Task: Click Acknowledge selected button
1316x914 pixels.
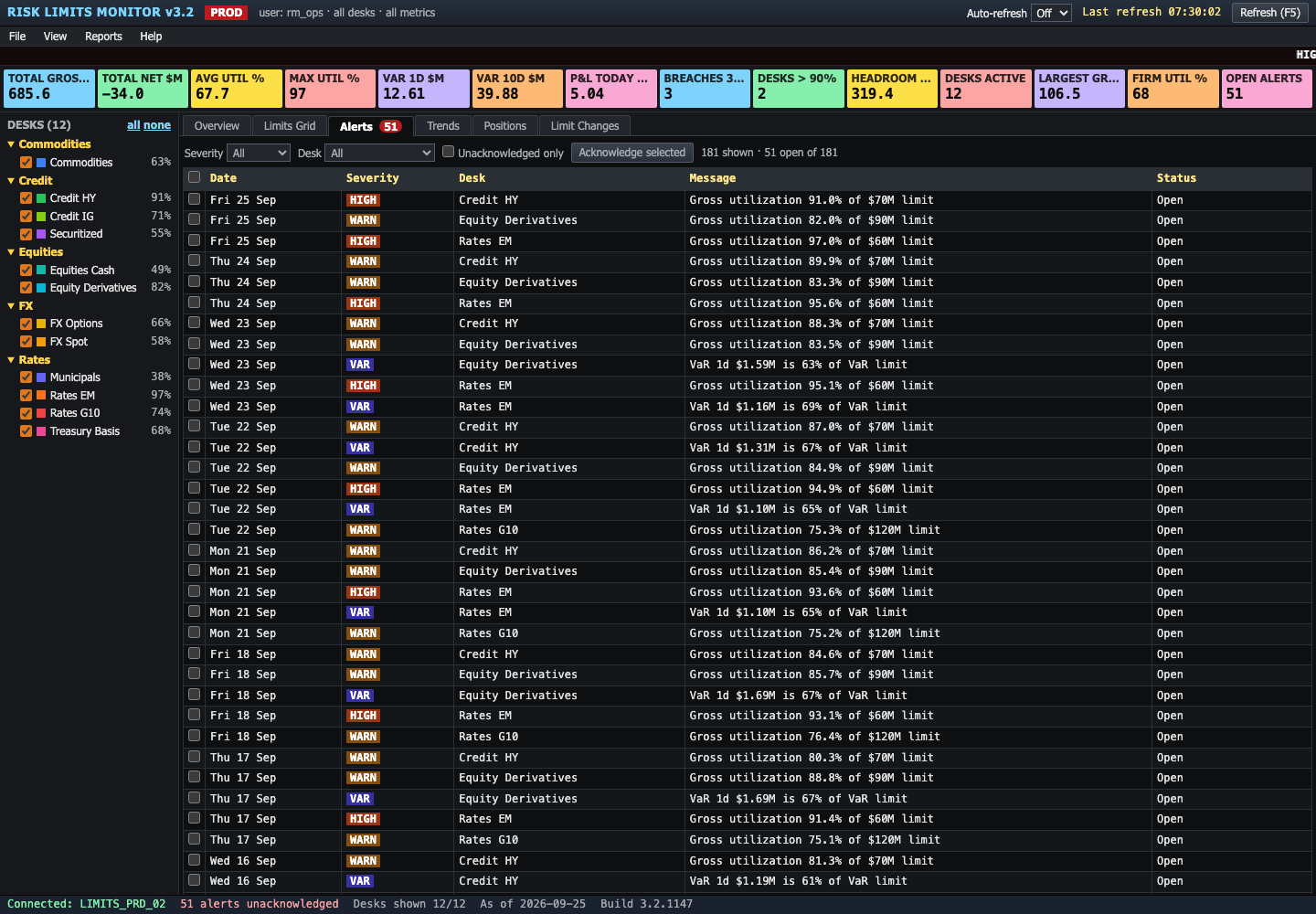Action: click(x=631, y=153)
